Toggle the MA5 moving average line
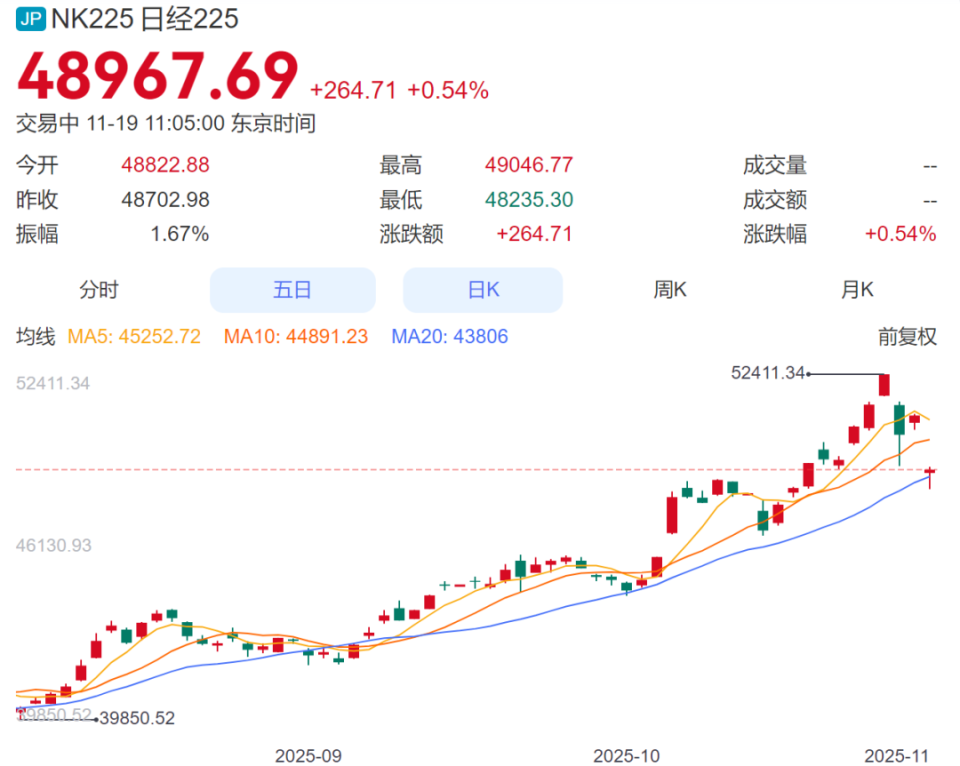This screenshot has height=766, width=960. [135, 337]
